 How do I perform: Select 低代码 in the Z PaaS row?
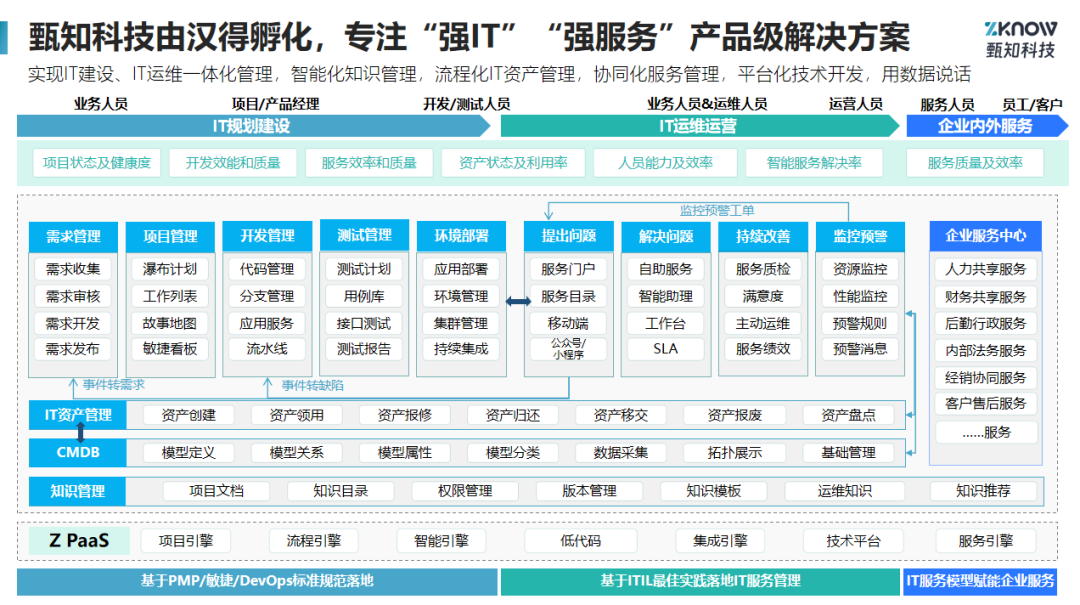[x=580, y=541]
